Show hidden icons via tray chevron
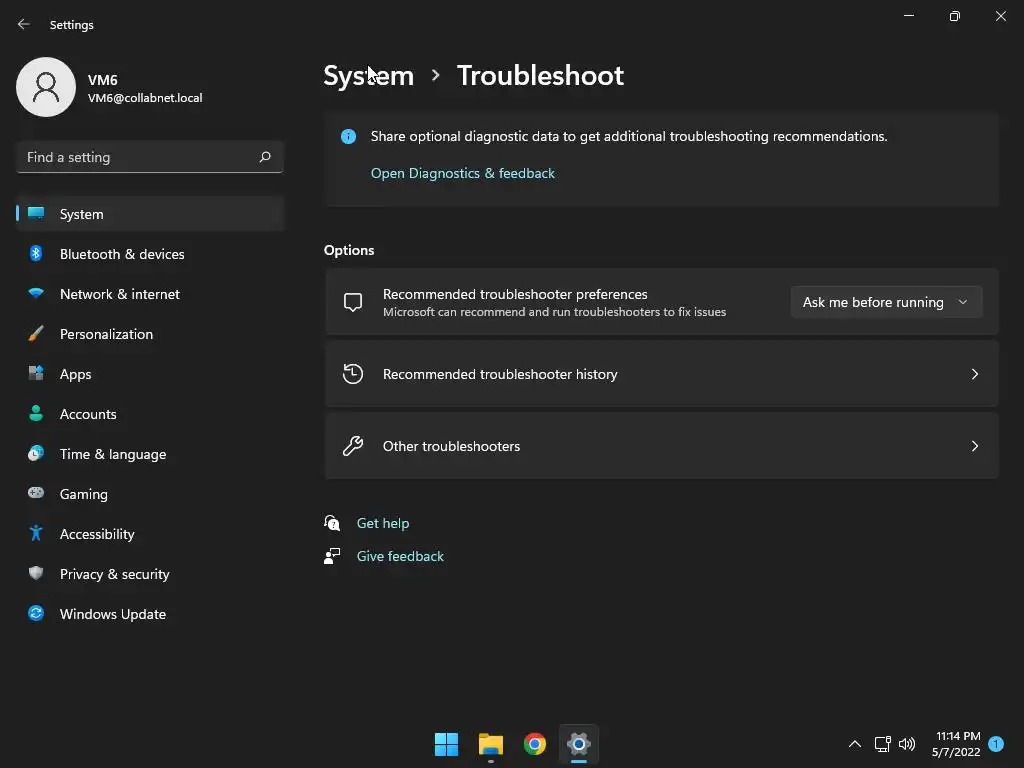 pyautogui.click(x=854, y=744)
